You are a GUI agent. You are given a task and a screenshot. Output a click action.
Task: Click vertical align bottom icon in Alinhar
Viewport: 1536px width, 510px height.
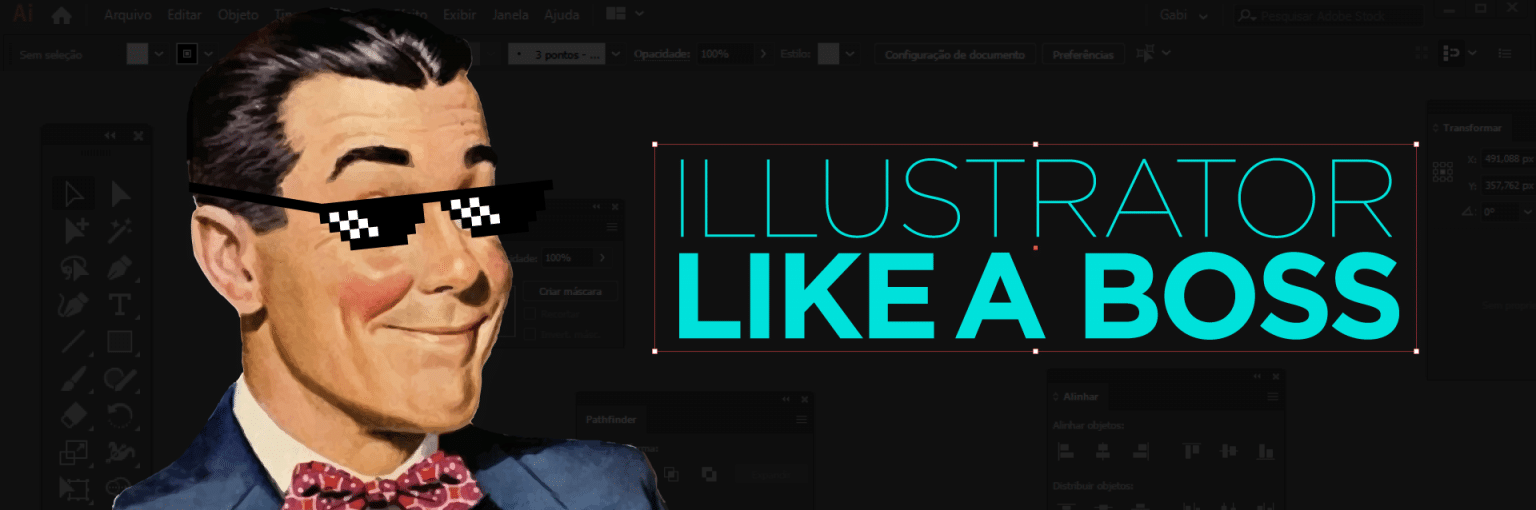[1266, 452]
